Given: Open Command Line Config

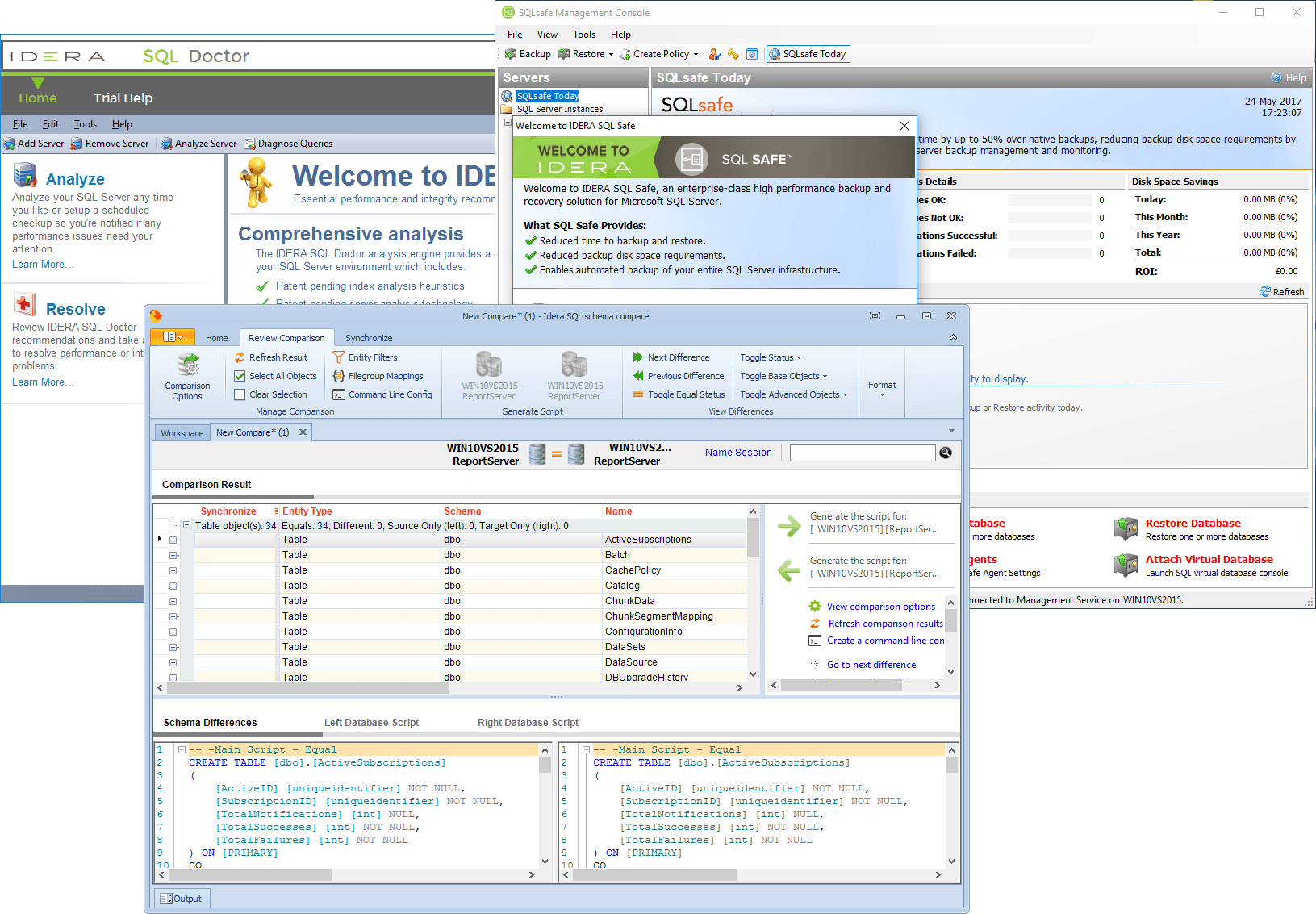Looking at the screenshot, I should point(340,394).
